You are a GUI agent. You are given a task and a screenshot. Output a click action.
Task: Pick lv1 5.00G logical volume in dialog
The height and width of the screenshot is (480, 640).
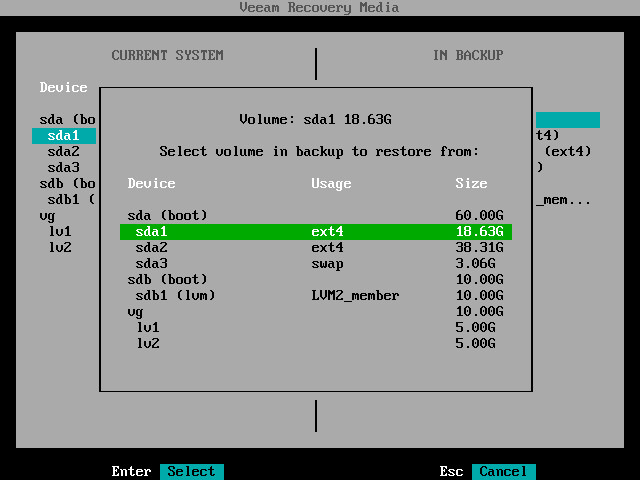coord(316,328)
